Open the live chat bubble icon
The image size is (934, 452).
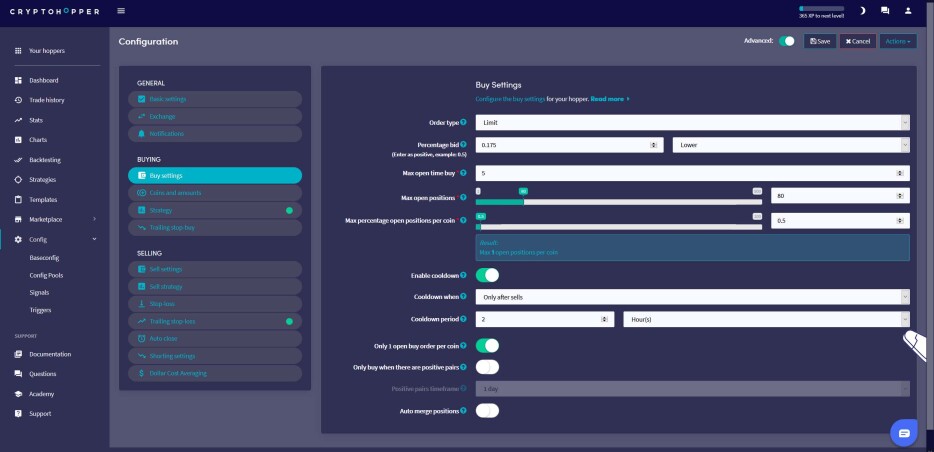click(904, 433)
